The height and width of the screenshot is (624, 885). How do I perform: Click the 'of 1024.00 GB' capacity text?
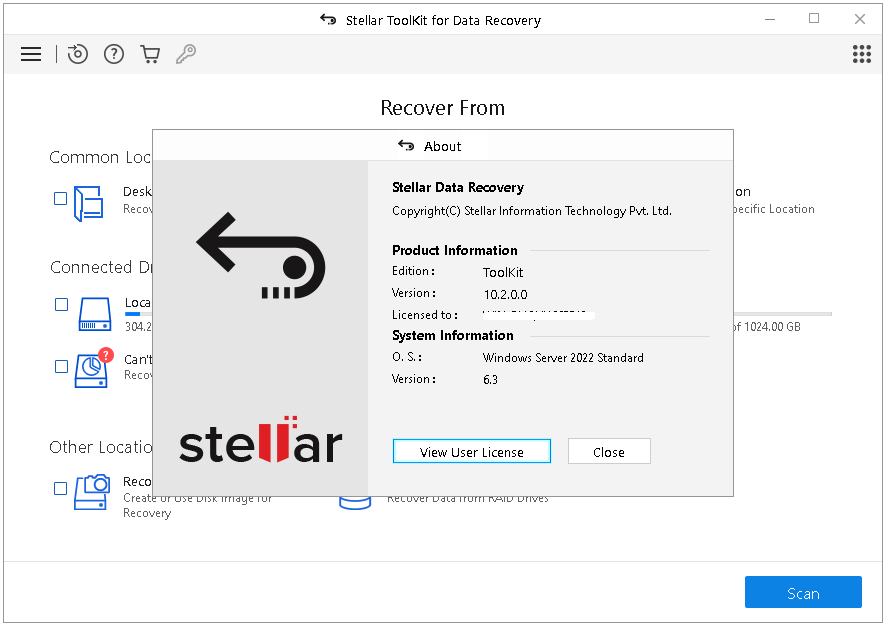coord(767,327)
